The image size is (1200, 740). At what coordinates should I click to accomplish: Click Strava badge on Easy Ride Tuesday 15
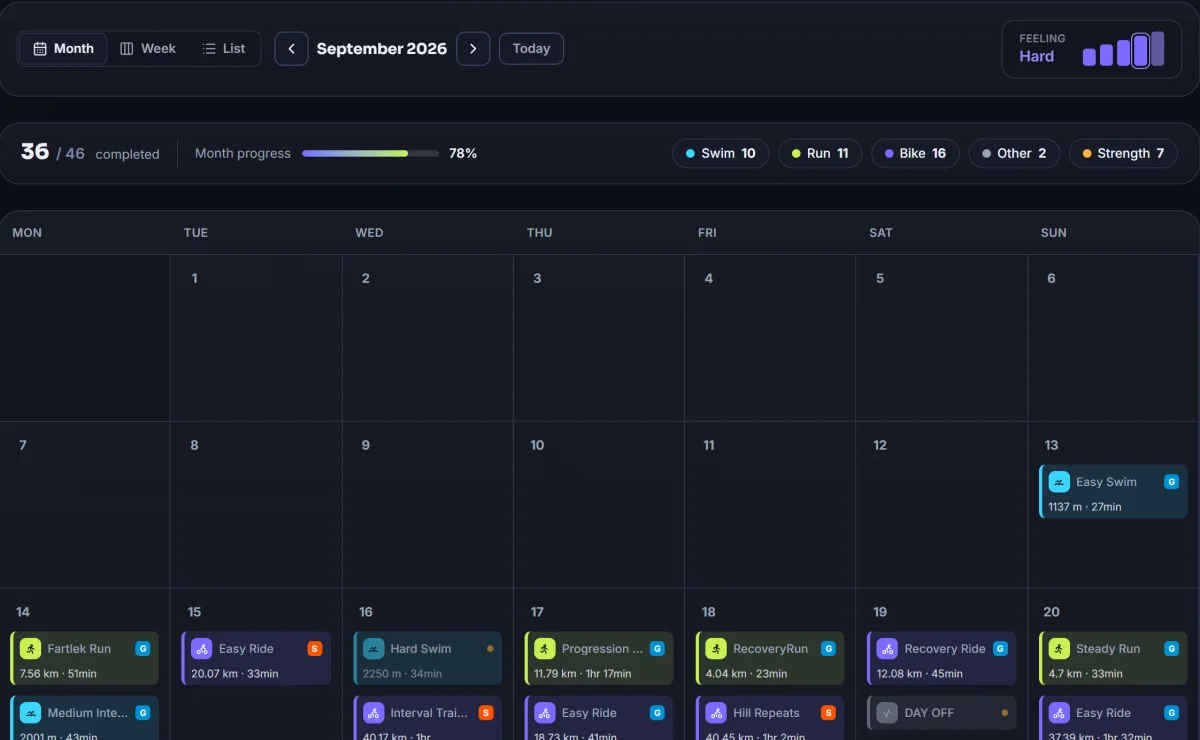tap(315, 649)
